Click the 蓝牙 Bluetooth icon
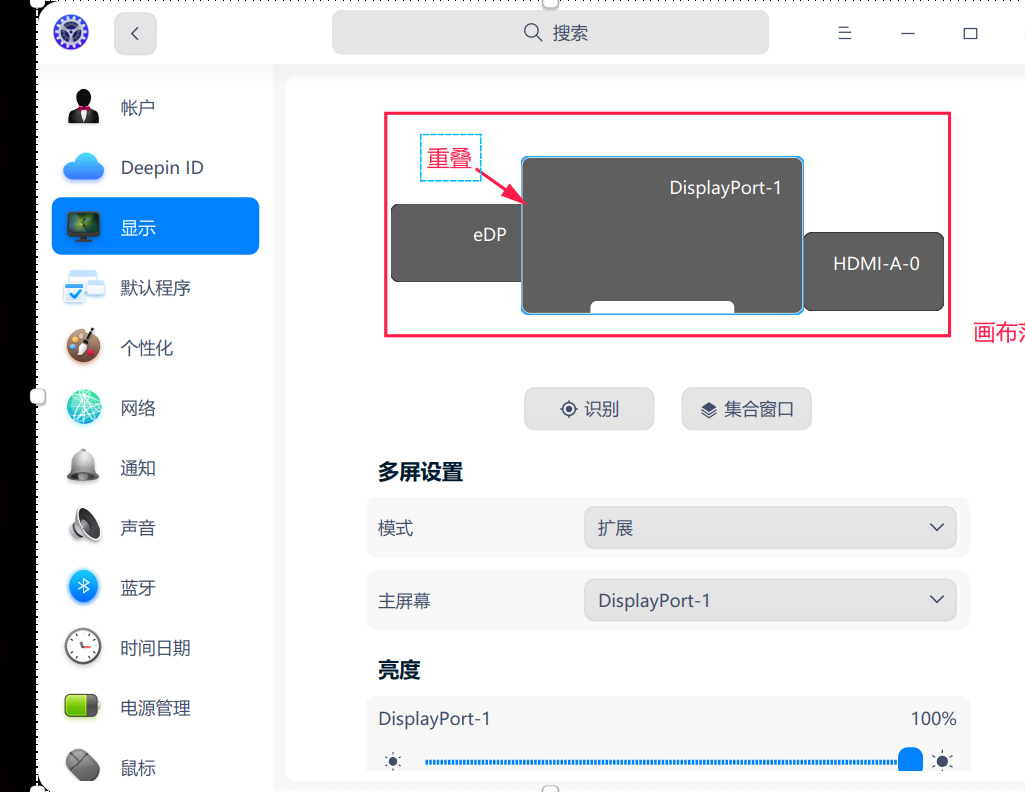 coord(84,587)
